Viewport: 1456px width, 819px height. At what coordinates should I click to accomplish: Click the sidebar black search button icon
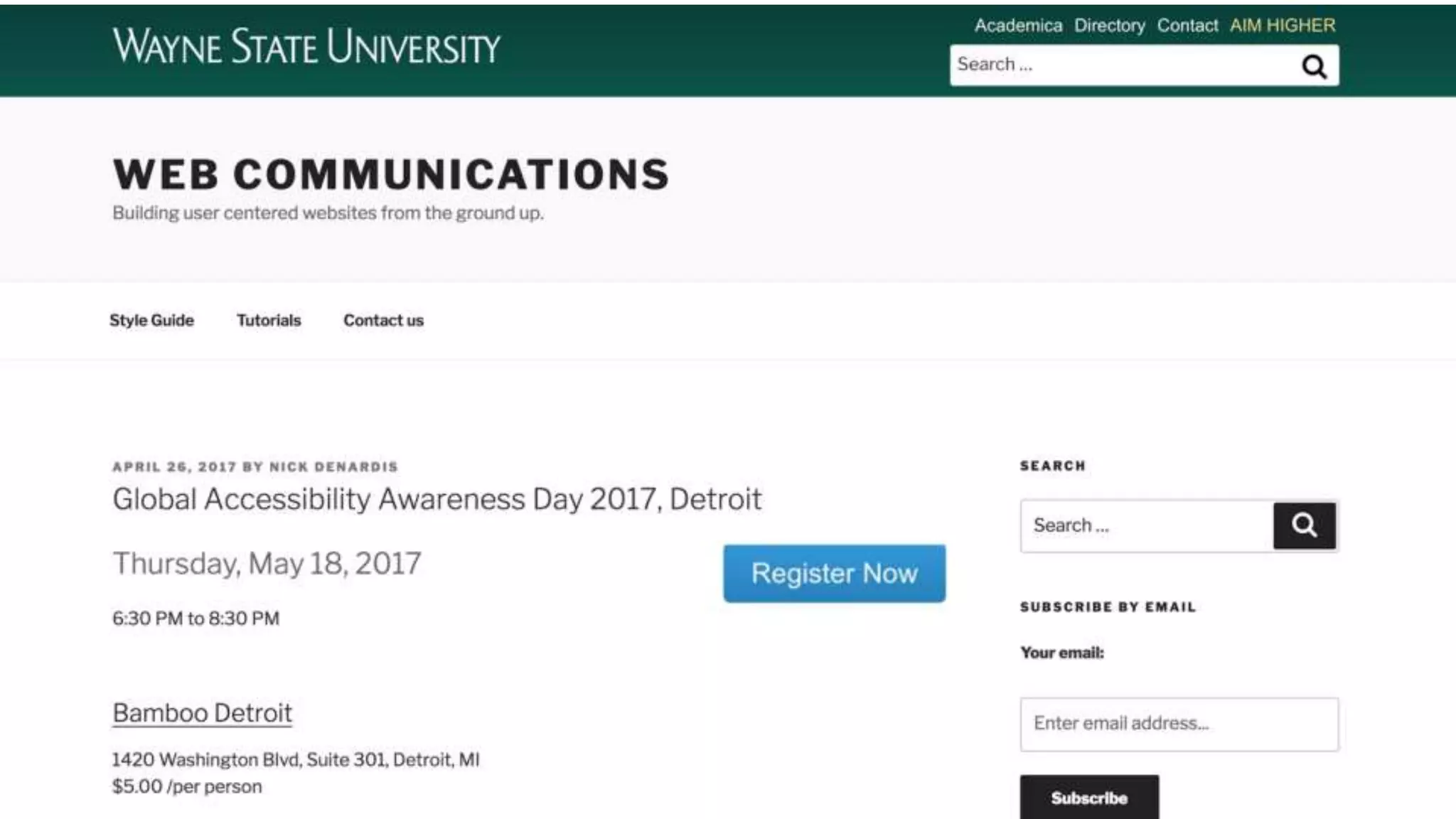[x=1305, y=525]
